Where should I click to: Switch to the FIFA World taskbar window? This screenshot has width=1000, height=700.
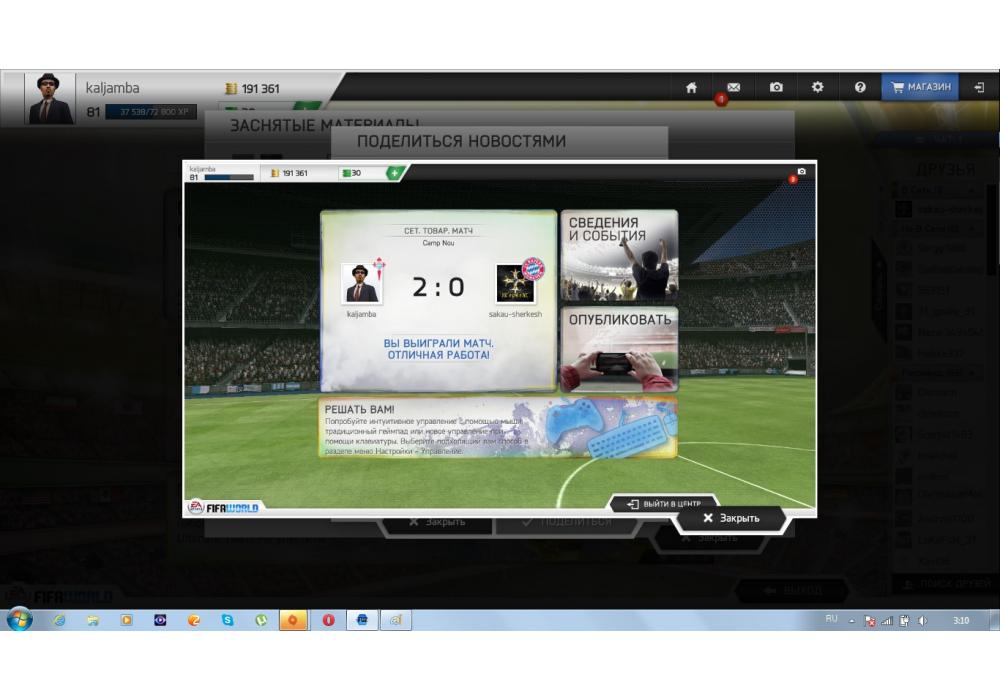pos(362,620)
